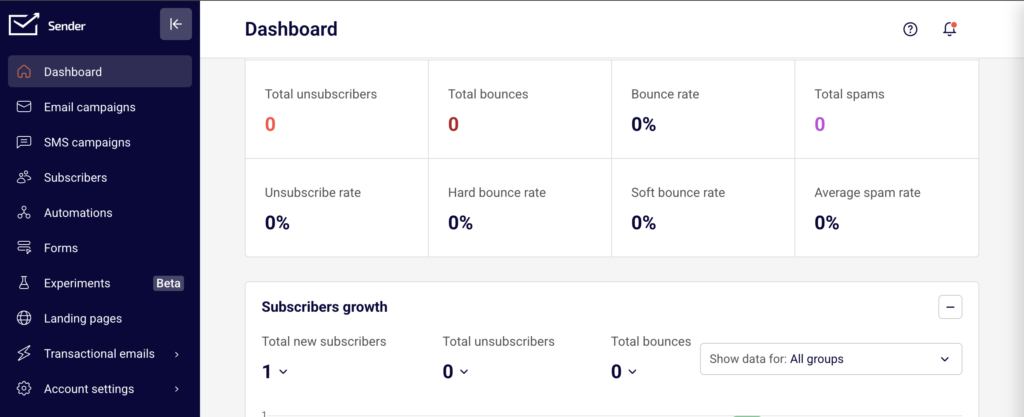
Task: Expand Total new subscribers value chevron
Action: click(x=283, y=371)
